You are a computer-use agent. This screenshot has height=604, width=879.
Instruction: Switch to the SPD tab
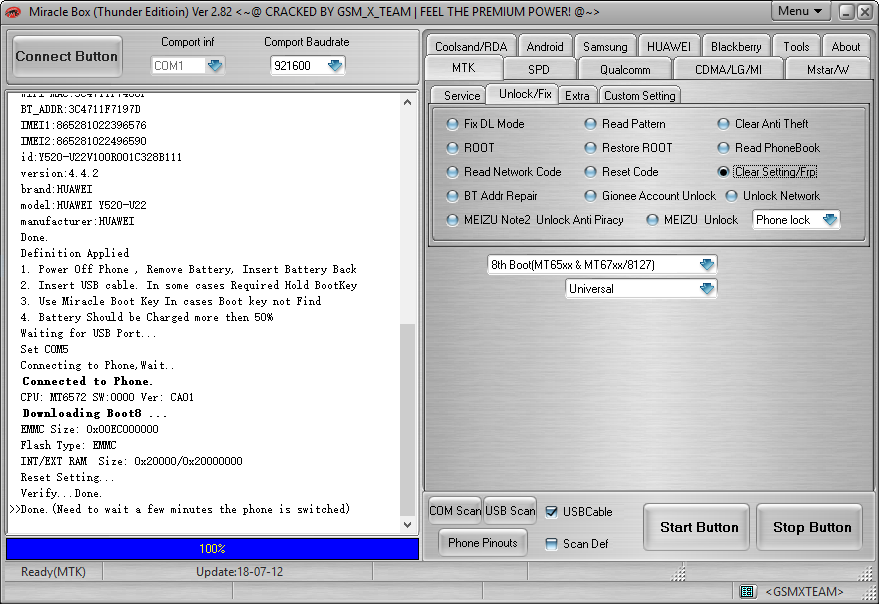tap(539, 70)
